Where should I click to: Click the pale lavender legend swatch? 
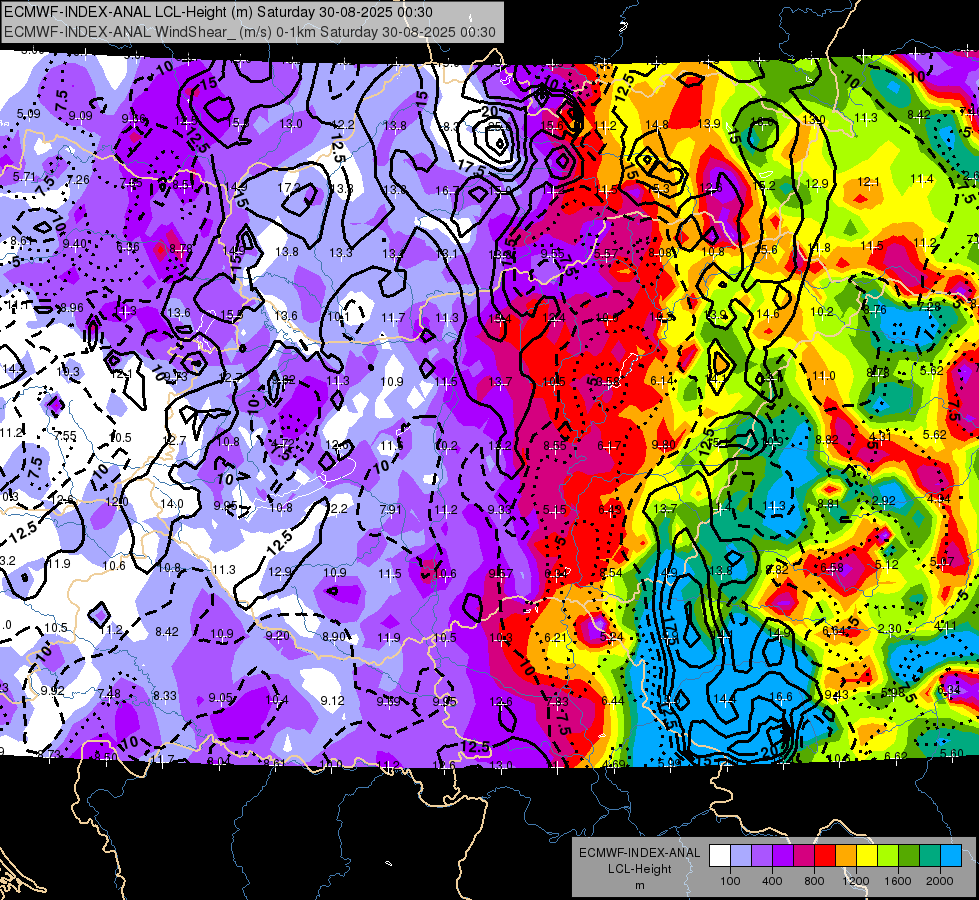pyautogui.click(x=741, y=856)
